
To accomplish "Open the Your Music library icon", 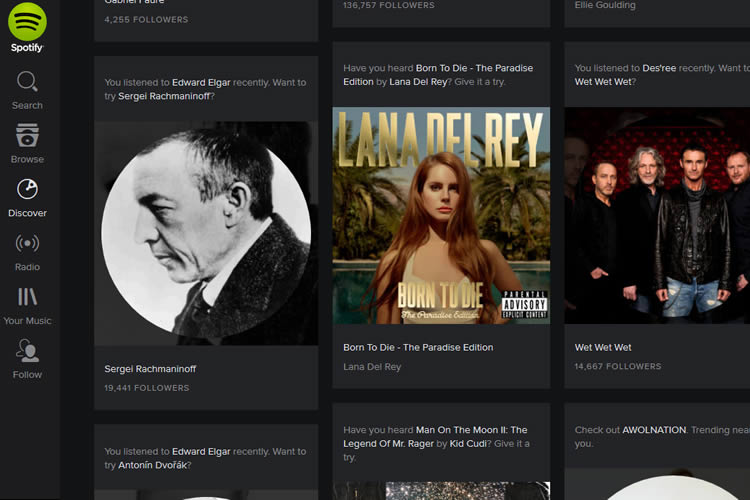I will pos(27,297).
